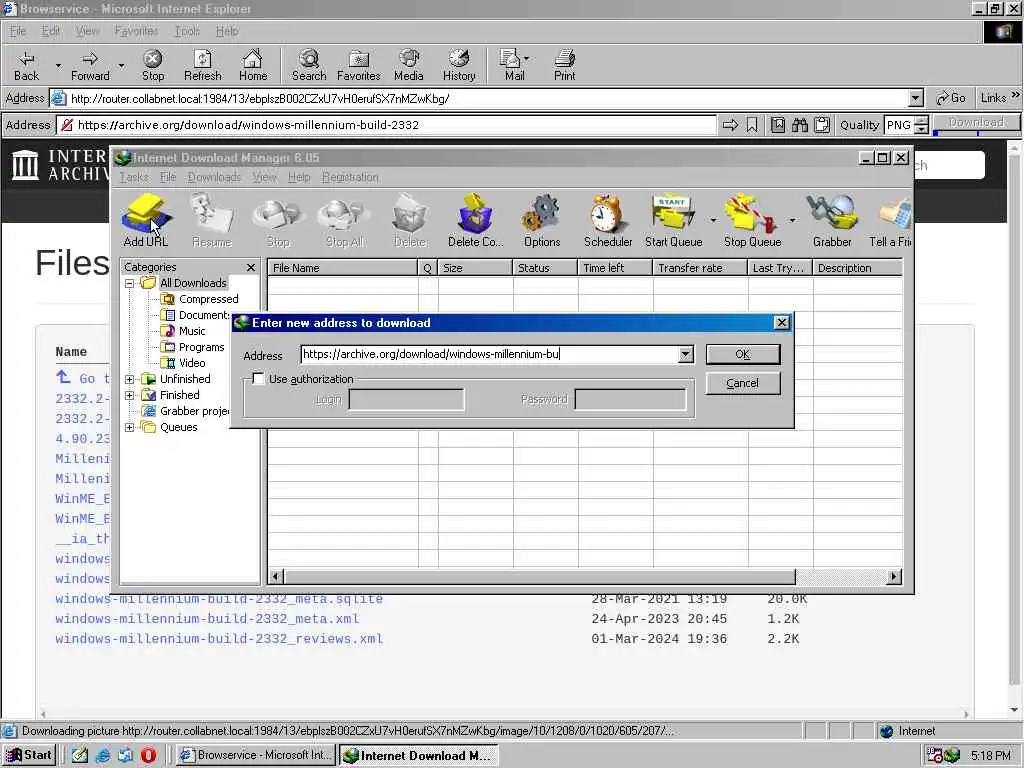Click the Windows Start button
This screenshot has height=768, width=1024.
29,755
